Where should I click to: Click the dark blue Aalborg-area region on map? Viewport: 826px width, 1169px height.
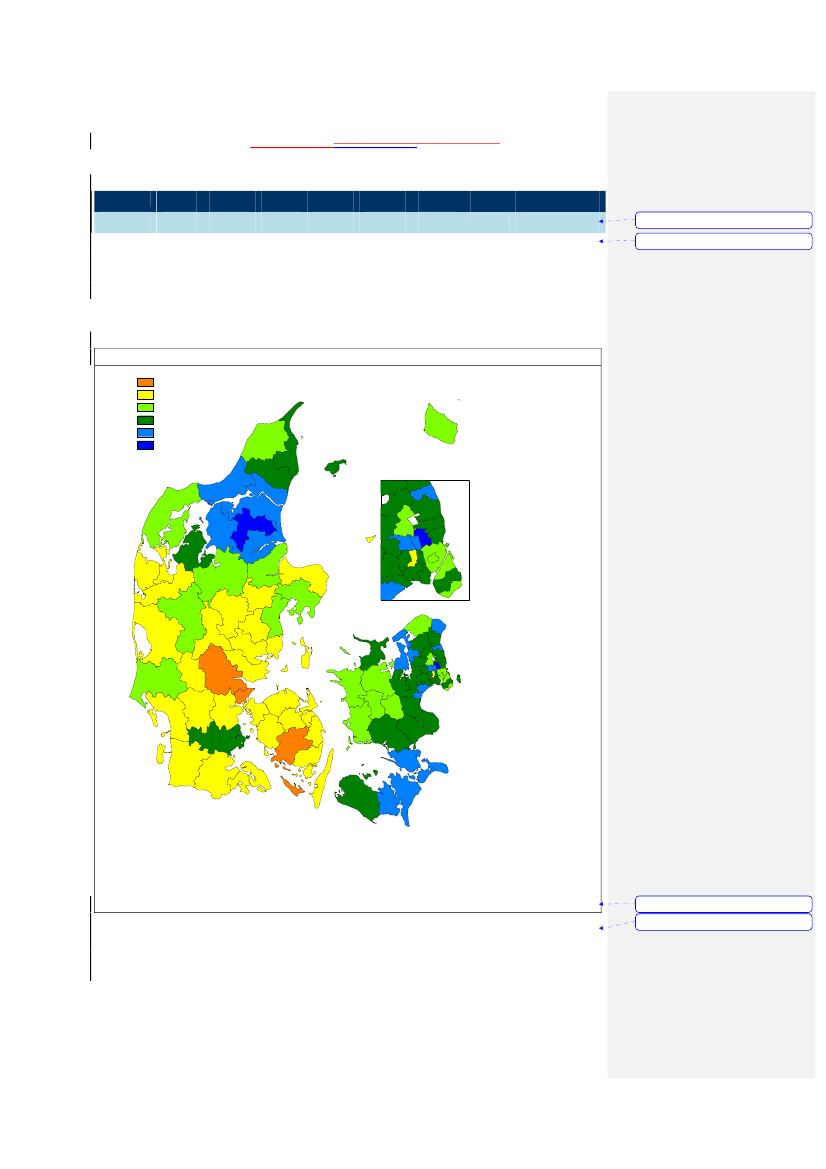(252, 526)
